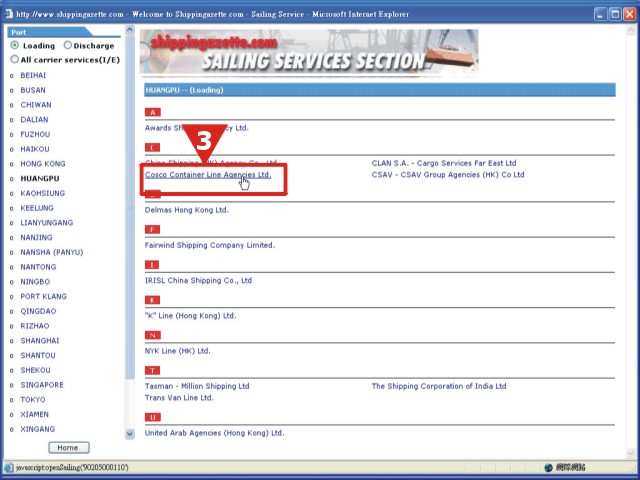Click the red letter F section marker
Image resolution: width=640 pixels, height=480 pixels.
pos(152,229)
